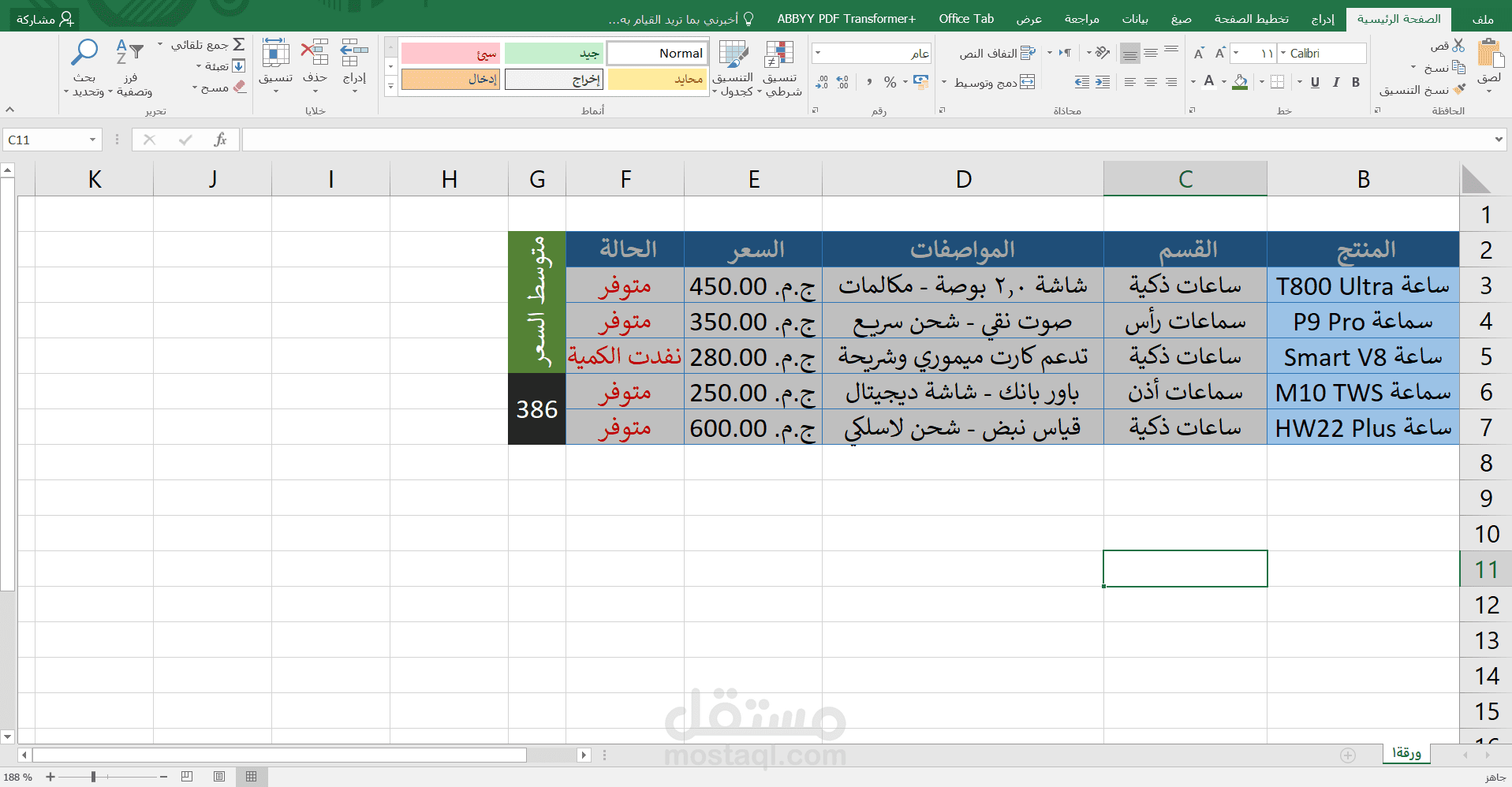
Task: Click the Format cells (تنسيق) icon
Action: (x=275, y=53)
